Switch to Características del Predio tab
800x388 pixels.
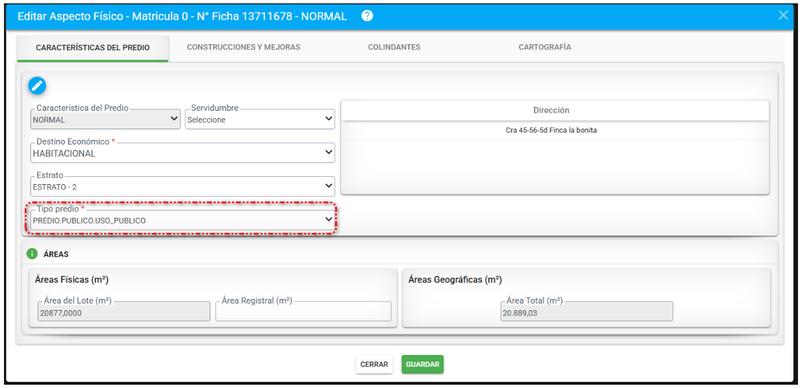click(93, 47)
